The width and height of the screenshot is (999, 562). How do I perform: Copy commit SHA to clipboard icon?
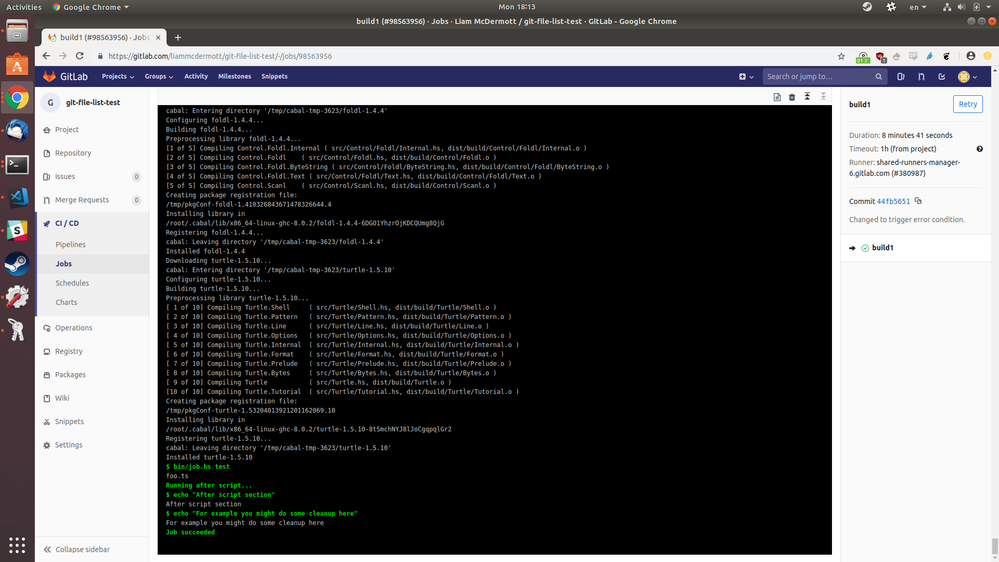(x=918, y=201)
